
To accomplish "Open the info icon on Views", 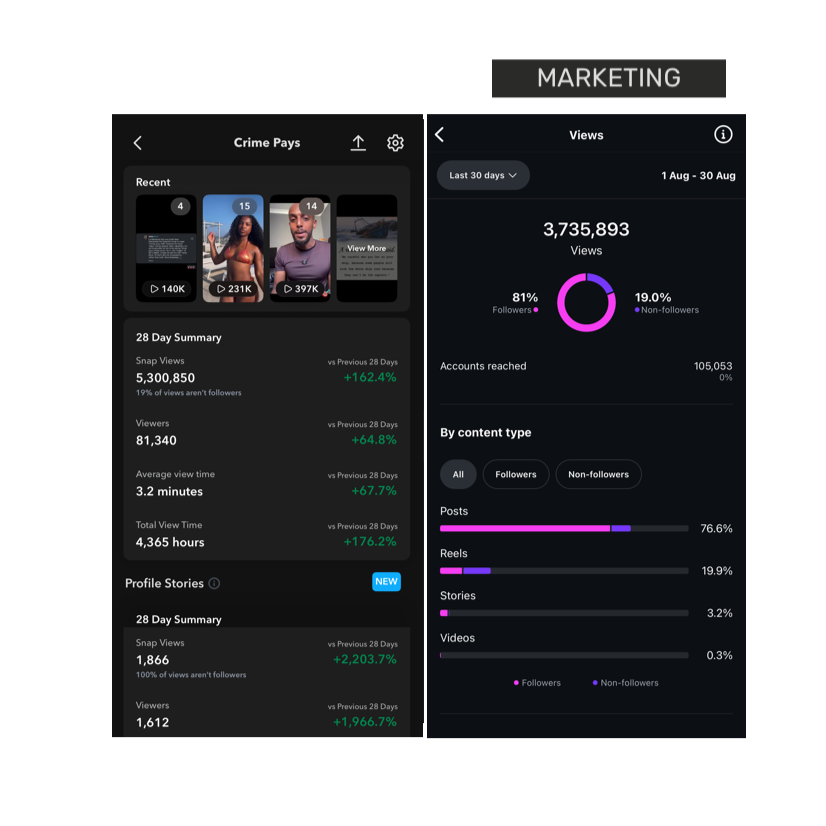I will point(723,135).
